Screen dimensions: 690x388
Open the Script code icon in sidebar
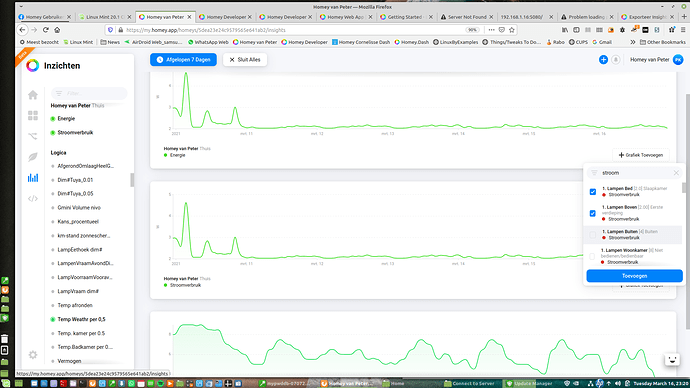coord(33,198)
